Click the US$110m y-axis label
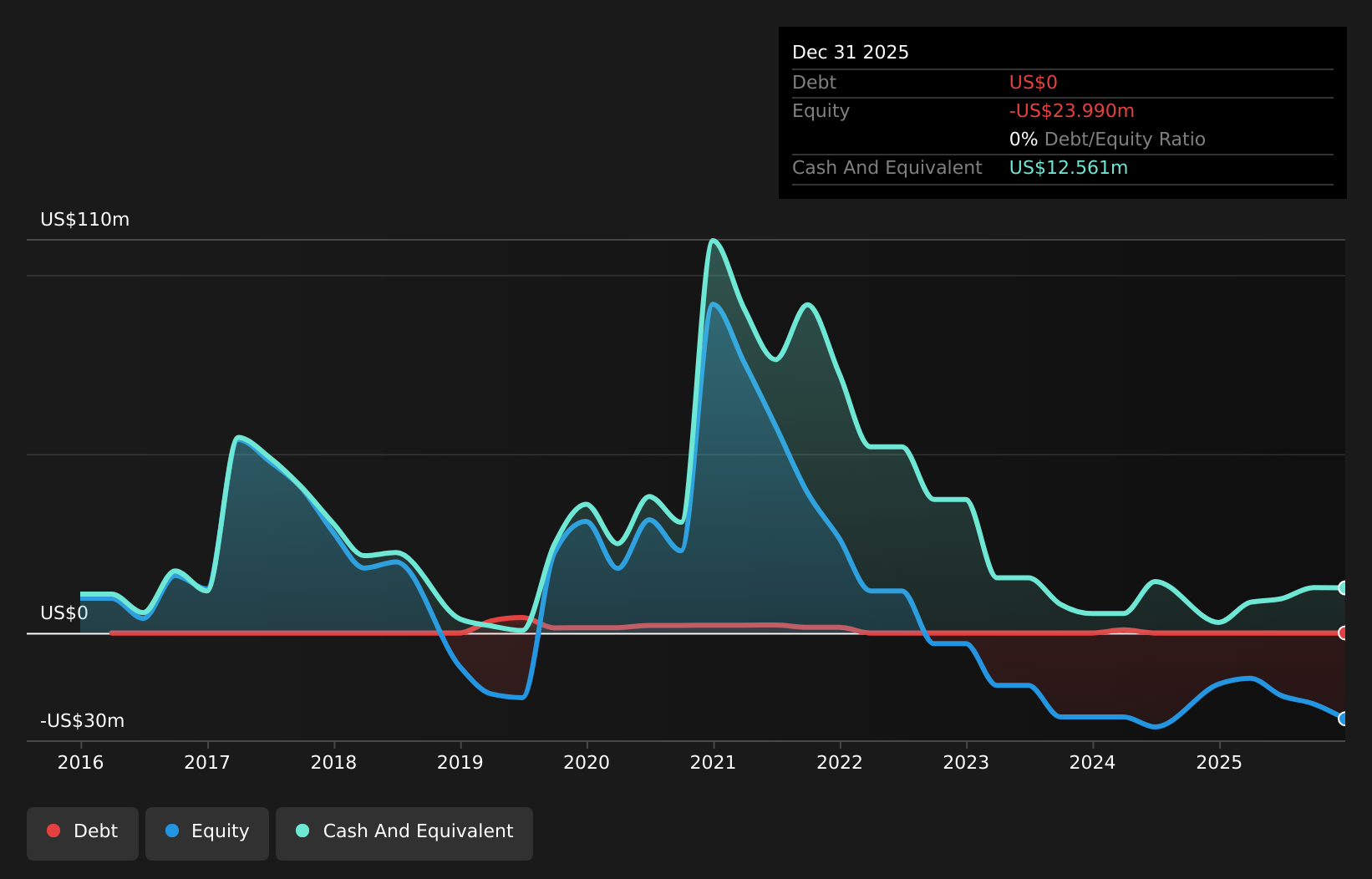 pyautogui.click(x=85, y=220)
